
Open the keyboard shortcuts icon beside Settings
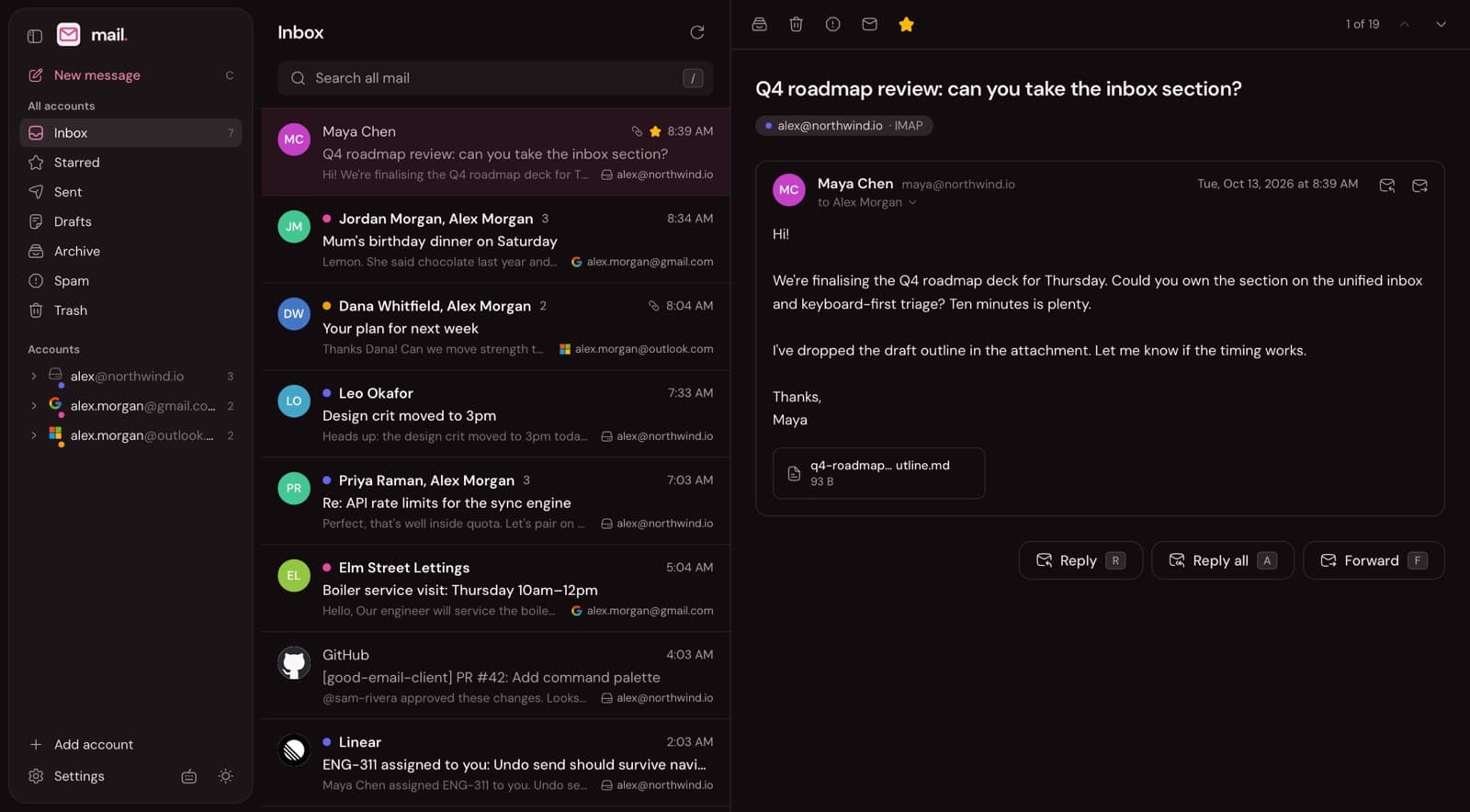coord(188,776)
